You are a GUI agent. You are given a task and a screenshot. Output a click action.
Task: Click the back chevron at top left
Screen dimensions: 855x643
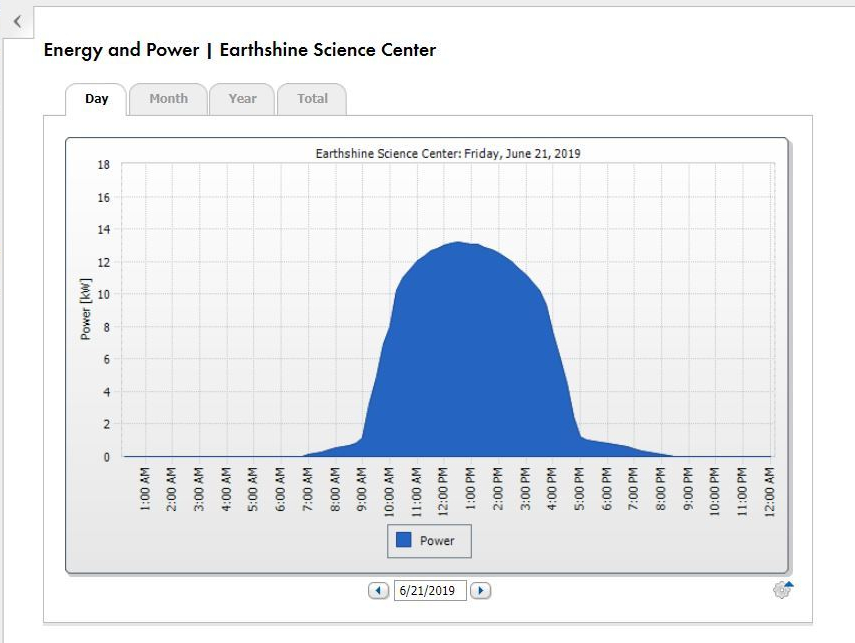(17, 21)
